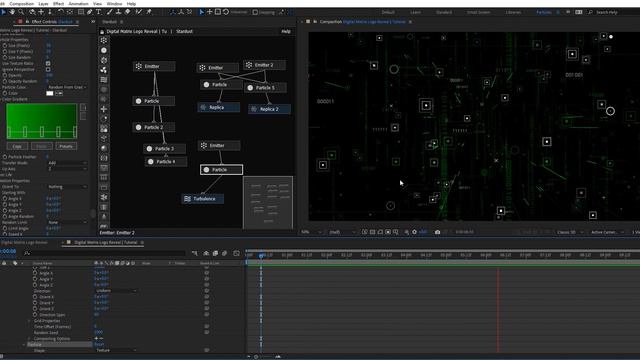The height and width of the screenshot is (360, 640).
Task: Toggle motion blur icon in timeline
Action: 224,253
